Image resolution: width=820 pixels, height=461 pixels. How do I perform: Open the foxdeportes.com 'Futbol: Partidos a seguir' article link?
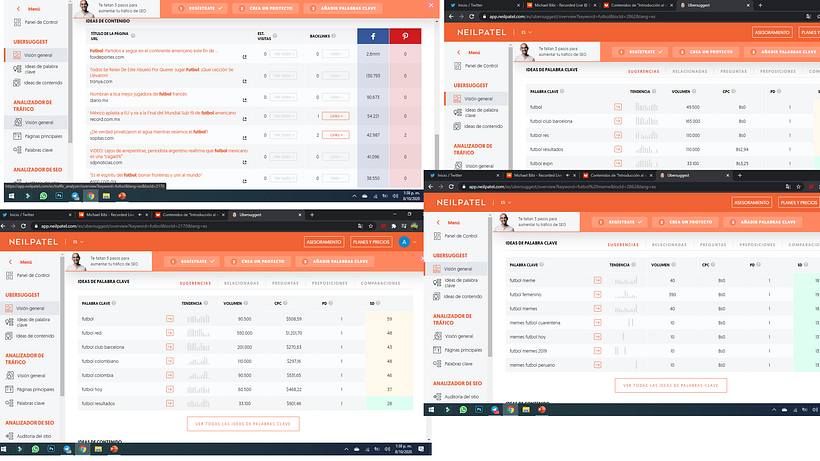click(154, 51)
